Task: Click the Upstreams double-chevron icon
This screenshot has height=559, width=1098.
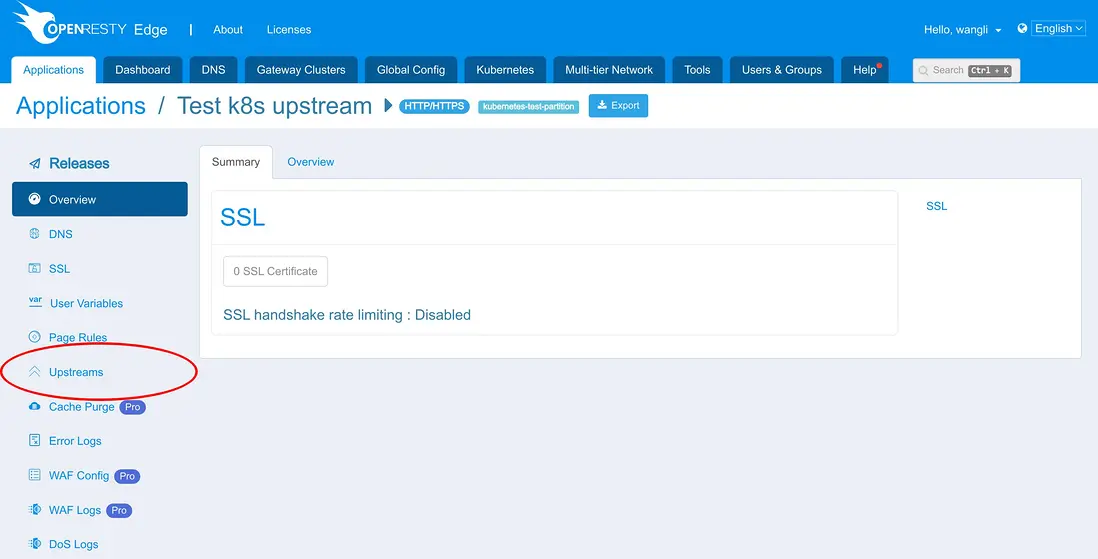Action: (34, 372)
